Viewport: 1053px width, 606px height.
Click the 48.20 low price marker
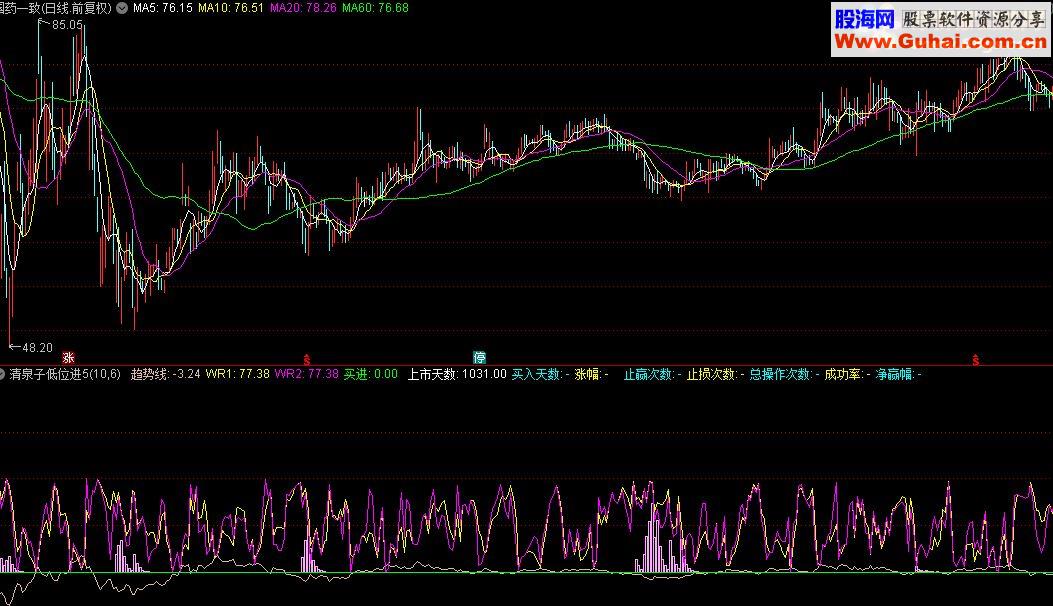(37, 347)
